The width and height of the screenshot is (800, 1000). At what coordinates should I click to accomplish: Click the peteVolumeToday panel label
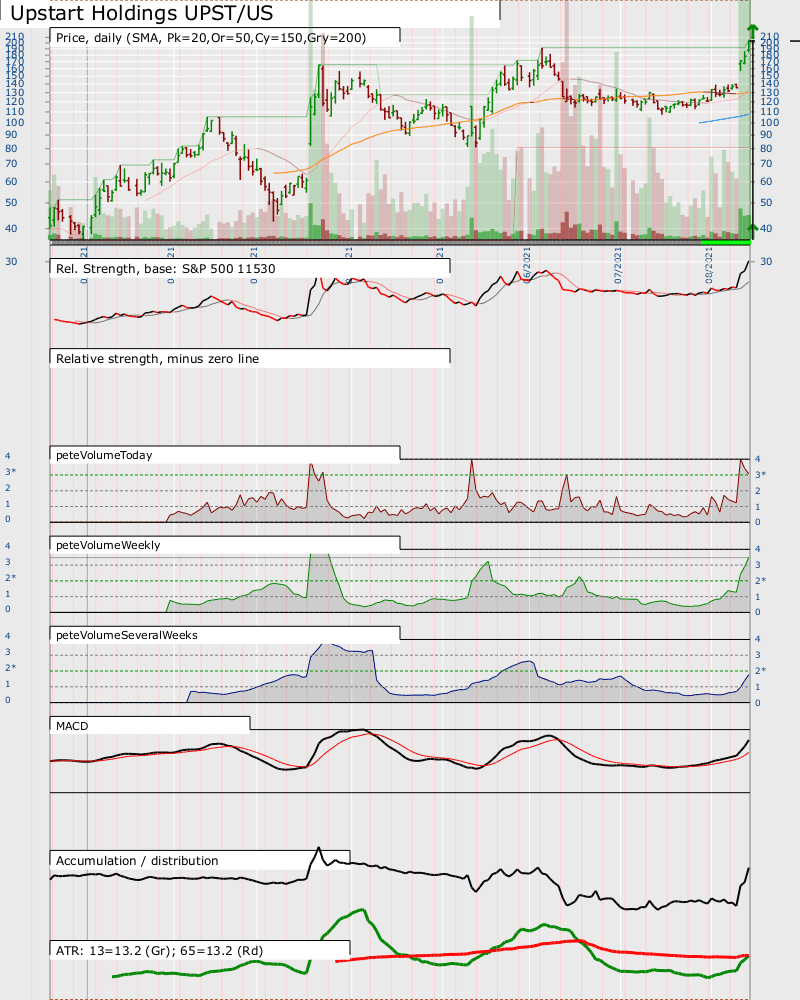pyautogui.click(x=104, y=455)
